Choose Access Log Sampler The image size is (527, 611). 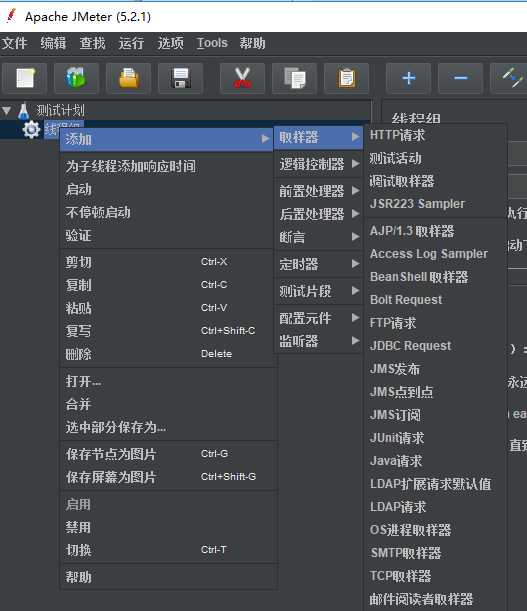435,254
